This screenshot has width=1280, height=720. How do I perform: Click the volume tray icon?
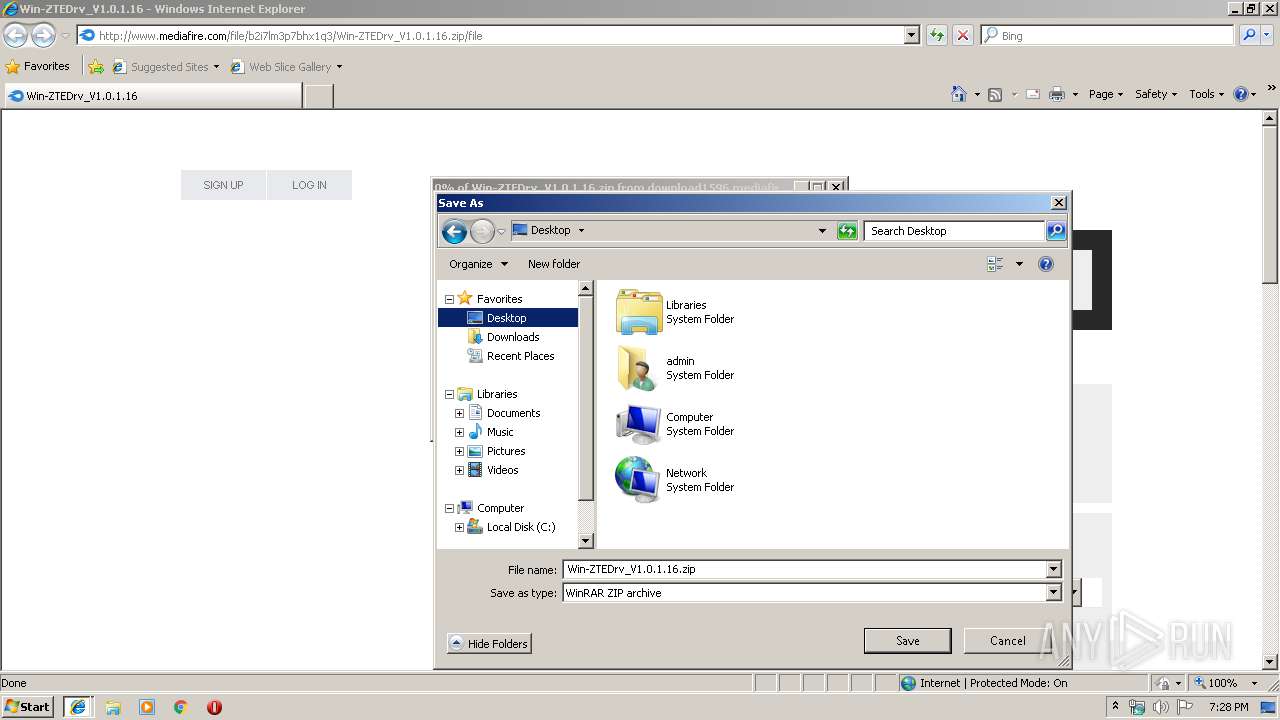(1160, 707)
